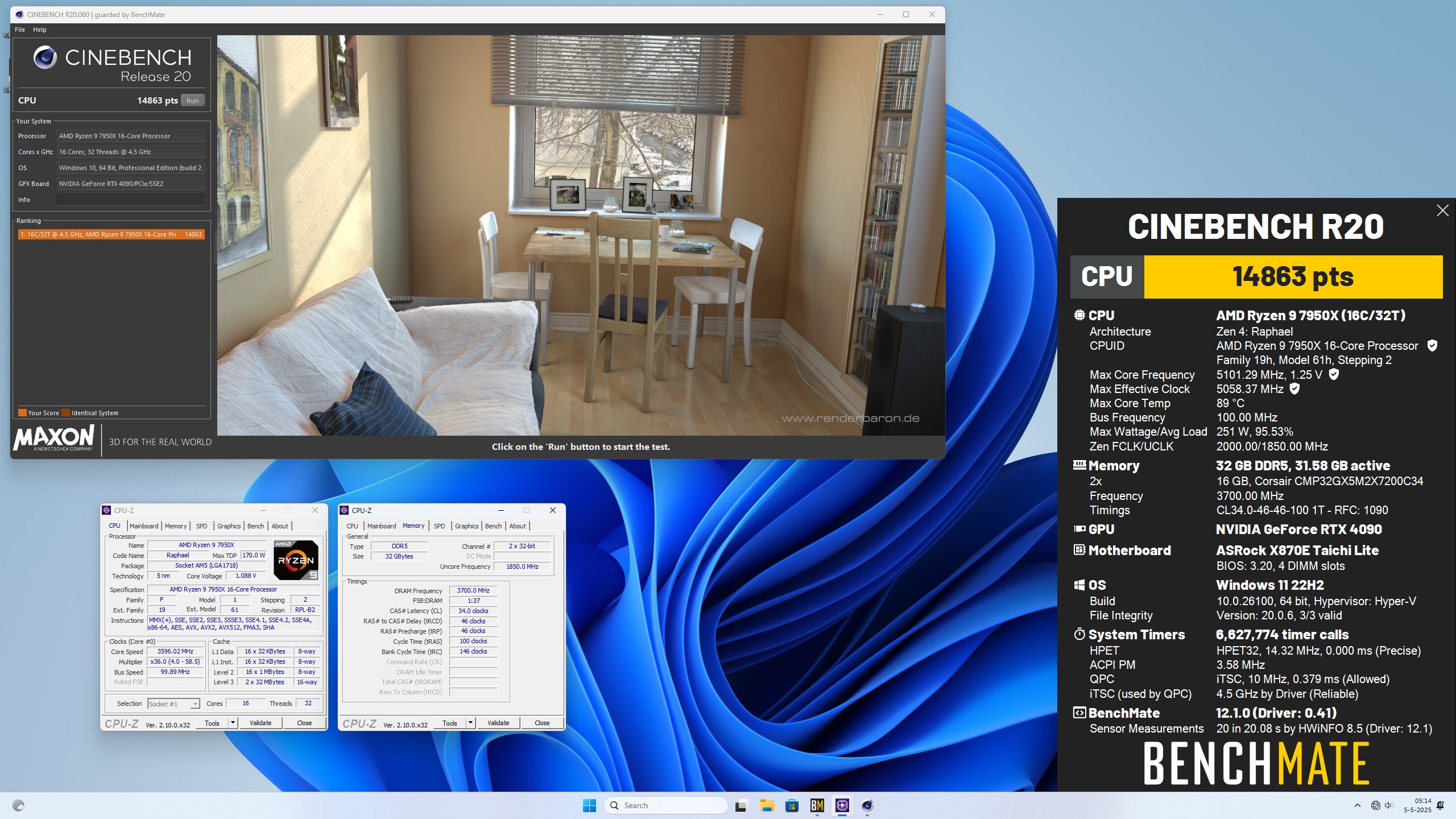This screenshot has width=1456, height=819.
Task: Expand Tools dropdown arrow in left CPU-Z
Action: click(x=233, y=723)
